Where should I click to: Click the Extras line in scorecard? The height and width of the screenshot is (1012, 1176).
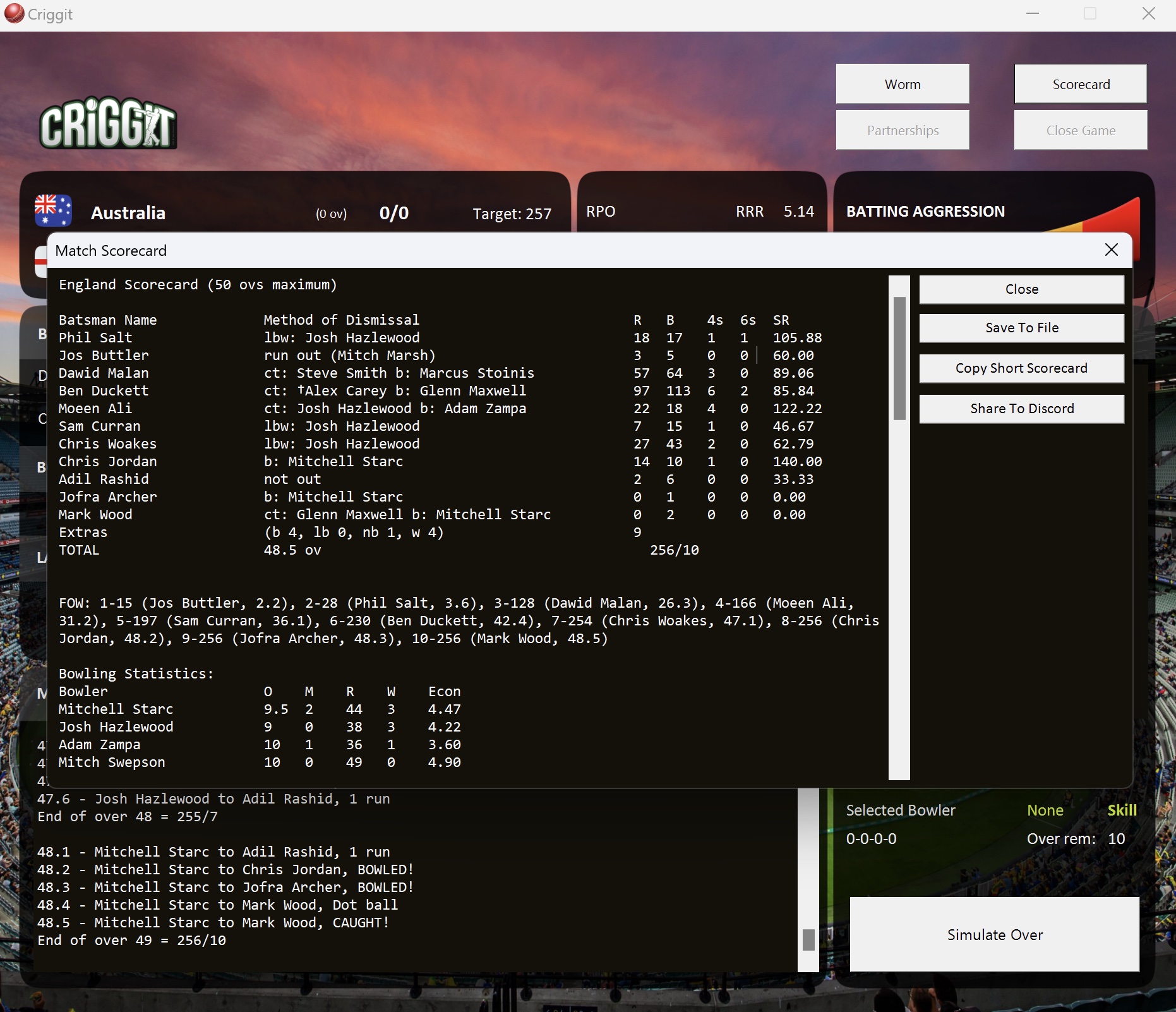(x=351, y=533)
